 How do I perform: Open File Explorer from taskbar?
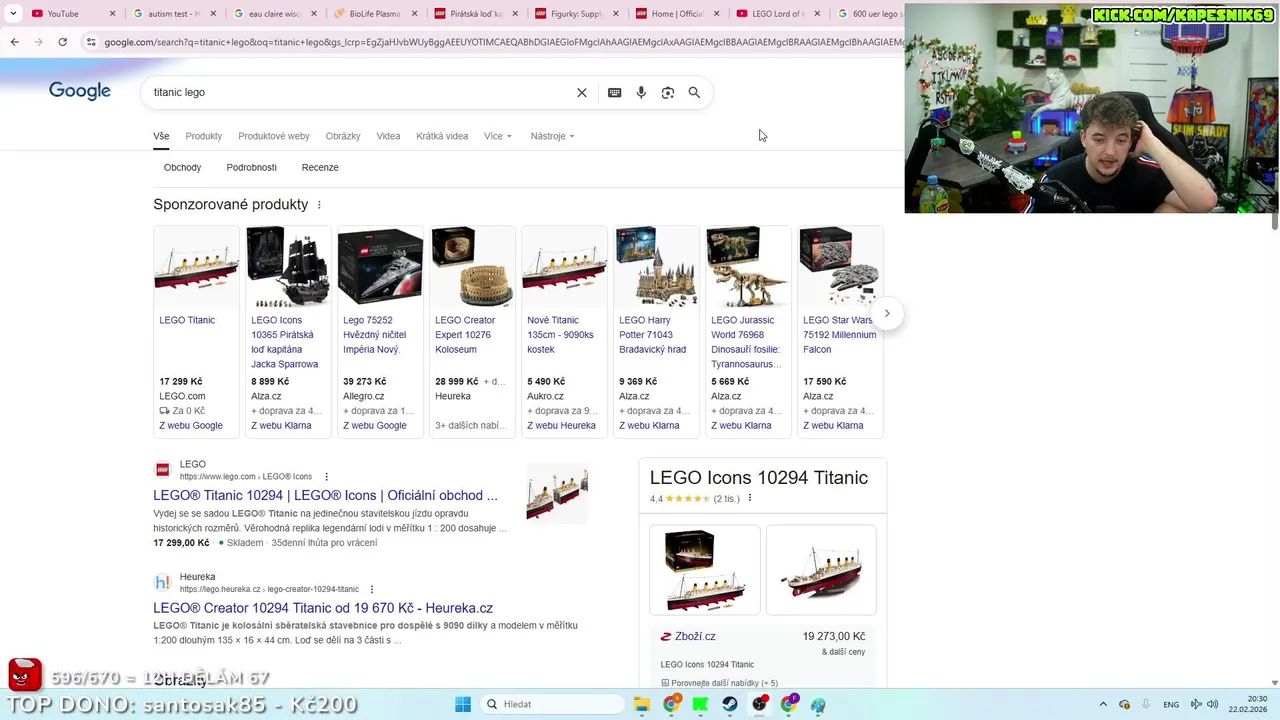coord(642,704)
